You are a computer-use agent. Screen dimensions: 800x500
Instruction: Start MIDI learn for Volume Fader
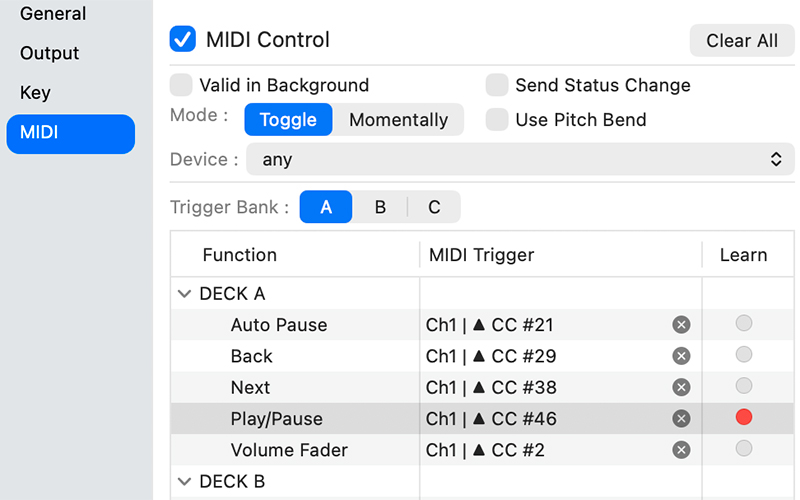coord(744,449)
